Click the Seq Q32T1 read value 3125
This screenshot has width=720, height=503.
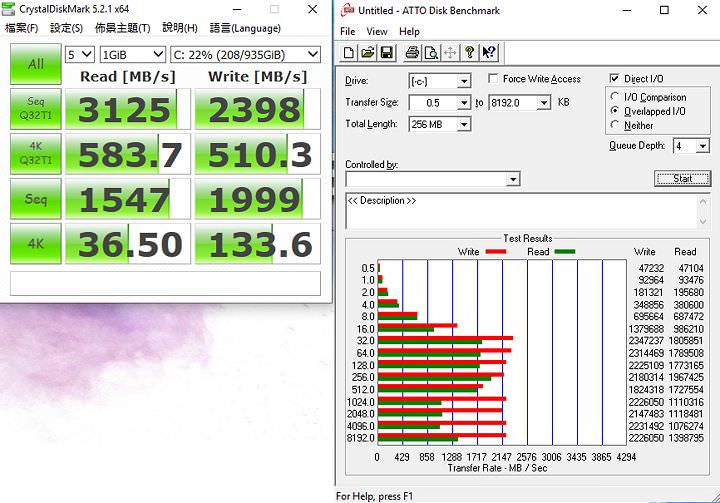click(x=128, y=109)
